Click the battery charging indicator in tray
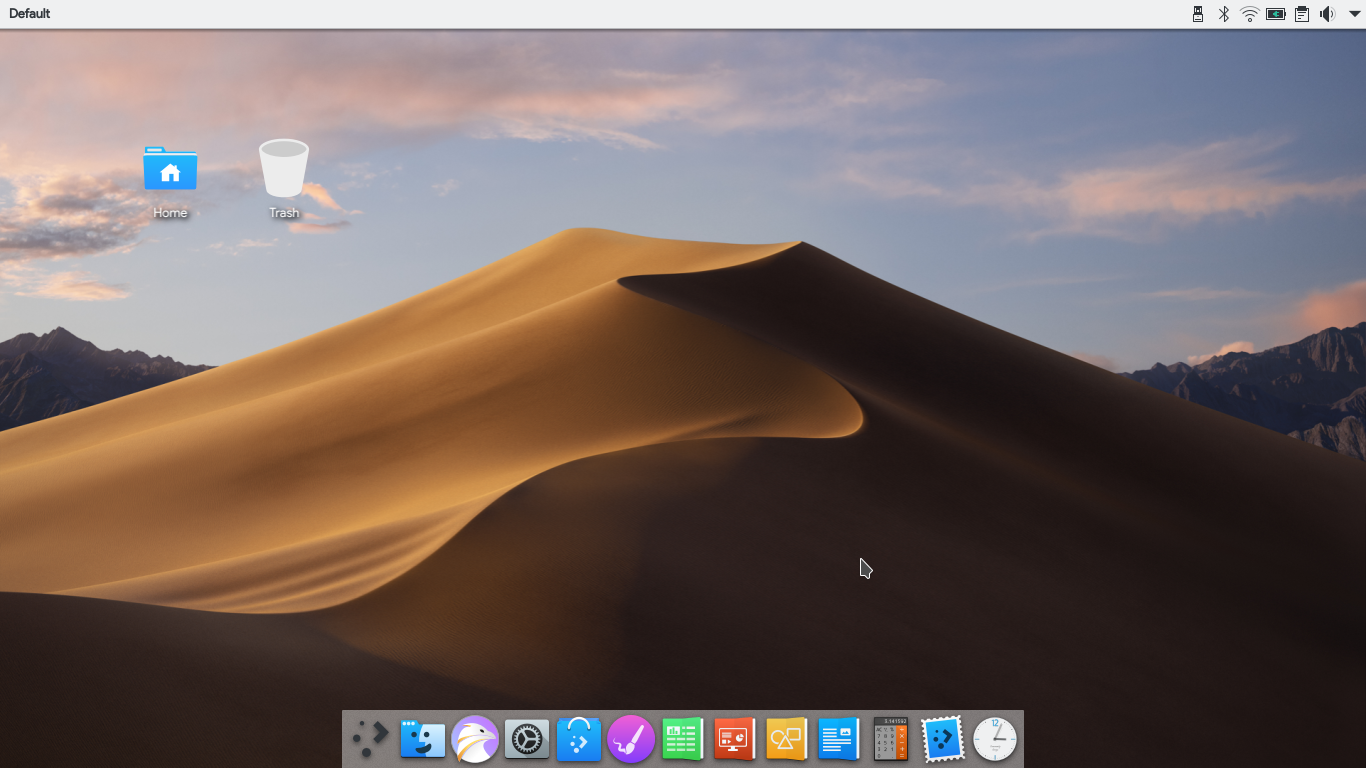This screenshot has height=768, width=1366. coord(1276,14)
